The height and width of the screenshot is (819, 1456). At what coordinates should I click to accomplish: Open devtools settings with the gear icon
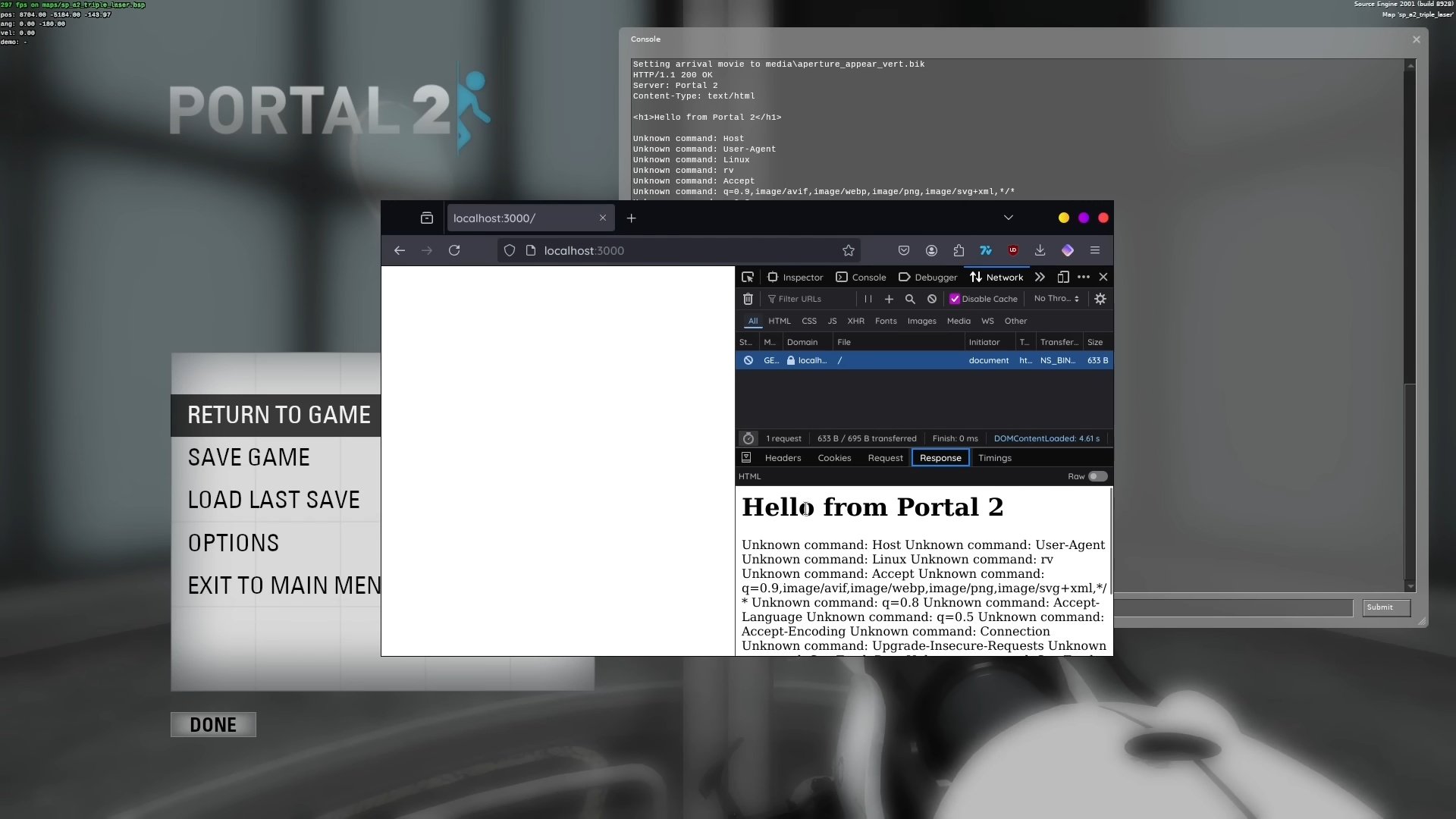[1100, 299]
